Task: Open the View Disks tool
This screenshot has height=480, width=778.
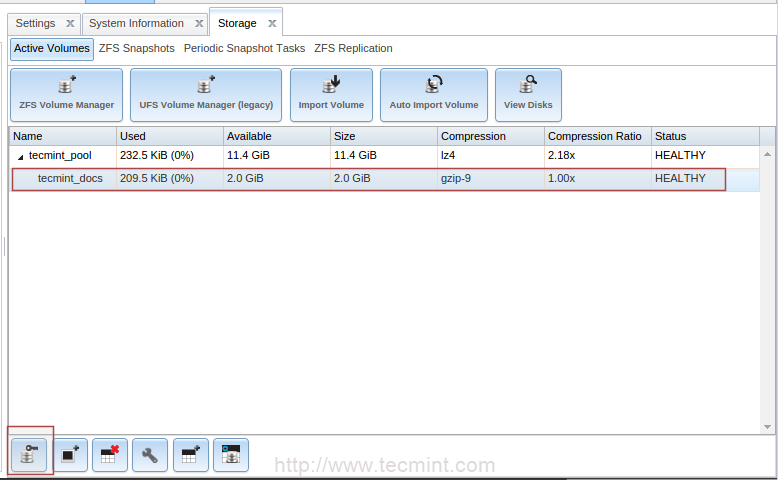Action: [528, 95]
